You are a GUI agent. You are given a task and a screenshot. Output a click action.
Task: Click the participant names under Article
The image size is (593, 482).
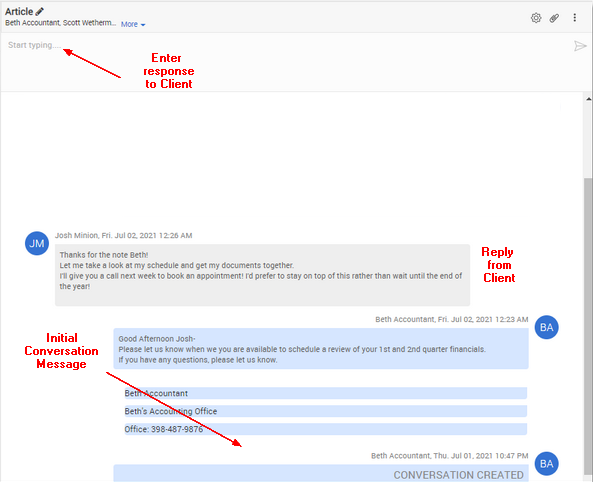pos(61,23)
